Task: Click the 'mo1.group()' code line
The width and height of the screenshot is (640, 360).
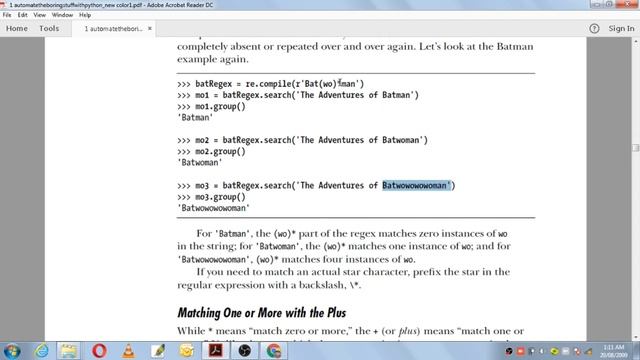Action: click(211, 107)
